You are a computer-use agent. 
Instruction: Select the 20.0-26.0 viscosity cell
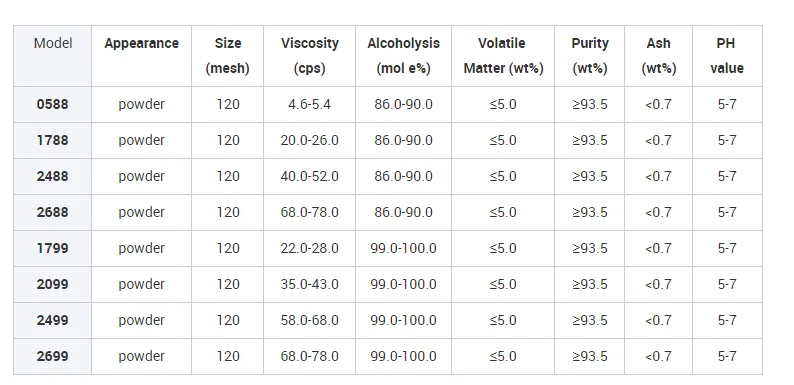coord(309,140)
